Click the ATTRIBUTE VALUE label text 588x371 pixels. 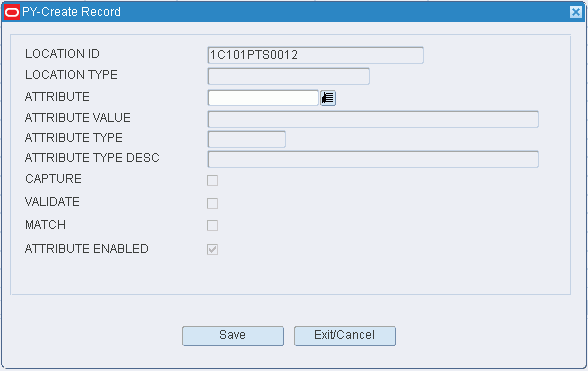78,118
